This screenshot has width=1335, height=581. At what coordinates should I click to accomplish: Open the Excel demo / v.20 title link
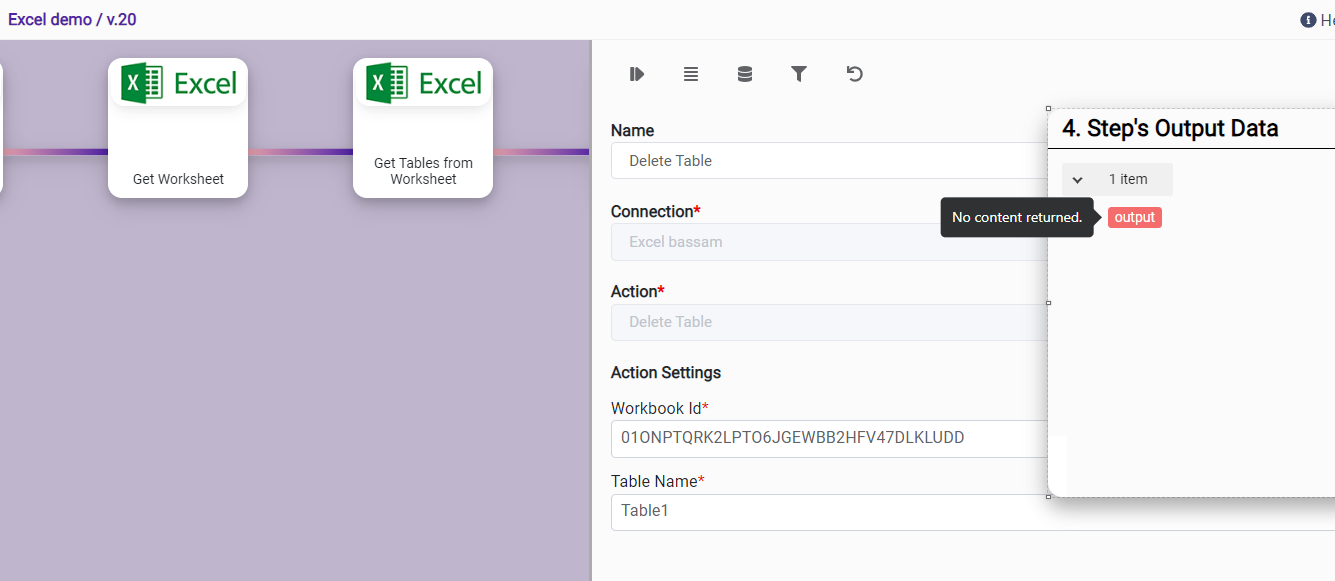pyautogui.click(x=72, y=19)
